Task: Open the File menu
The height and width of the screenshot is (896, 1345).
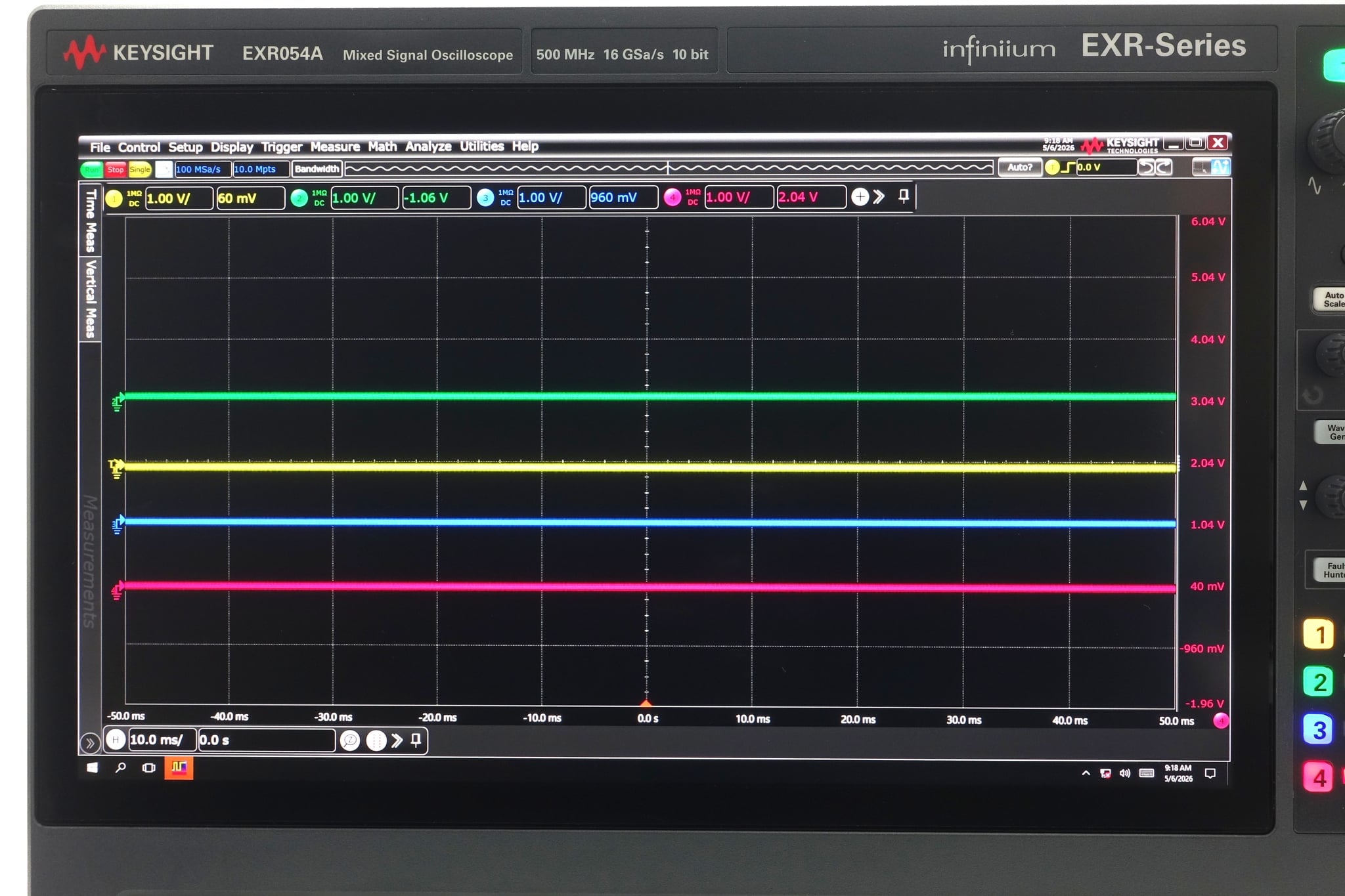Action: pos(100,147)
